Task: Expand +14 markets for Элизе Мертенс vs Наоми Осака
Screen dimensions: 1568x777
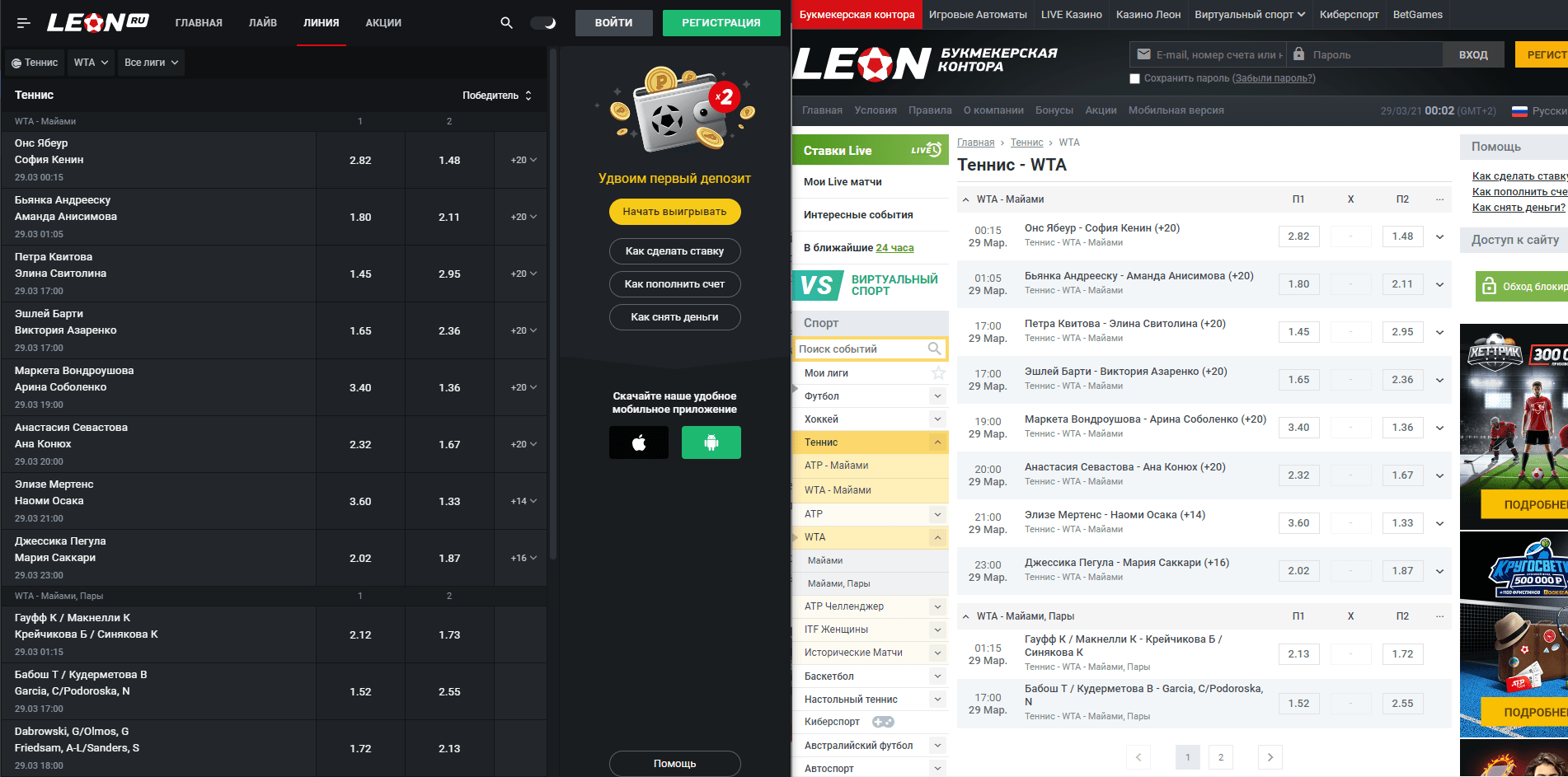Action: point(523,501)
